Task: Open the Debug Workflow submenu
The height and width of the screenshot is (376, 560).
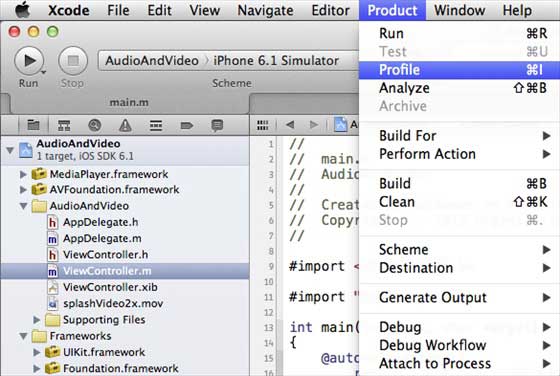Action: point(459,345)
